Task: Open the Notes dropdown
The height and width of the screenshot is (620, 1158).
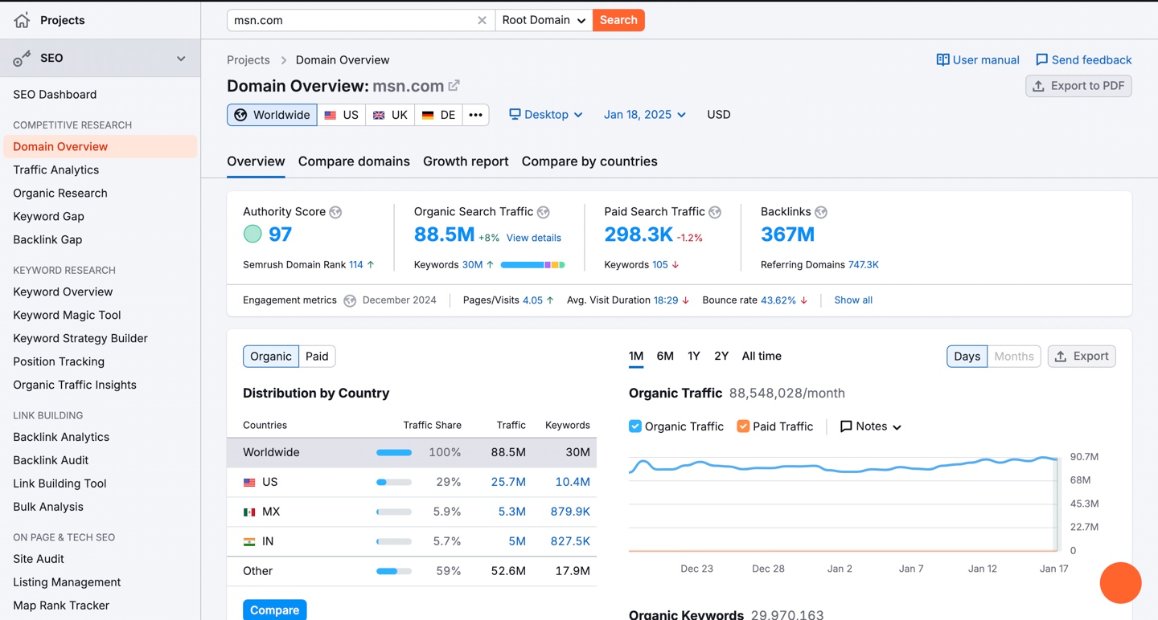Action: pyautogui.click(x=871, y=427)
